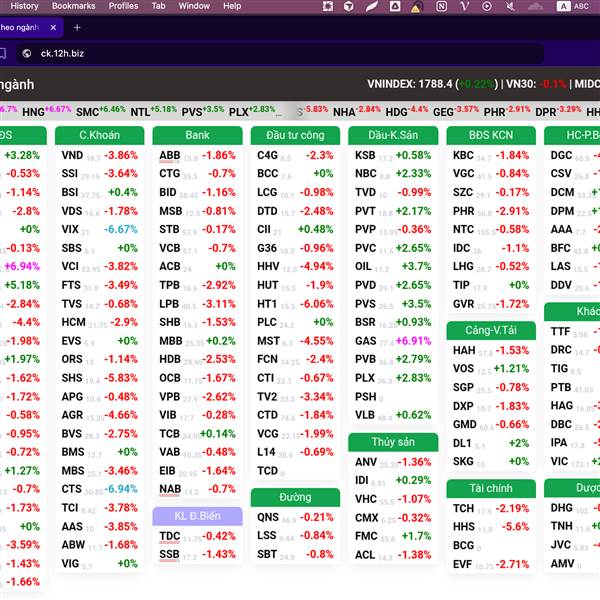Click the cloud icon in menu bar
Viewport: 600px width, 600px height.
coord(535,6)
